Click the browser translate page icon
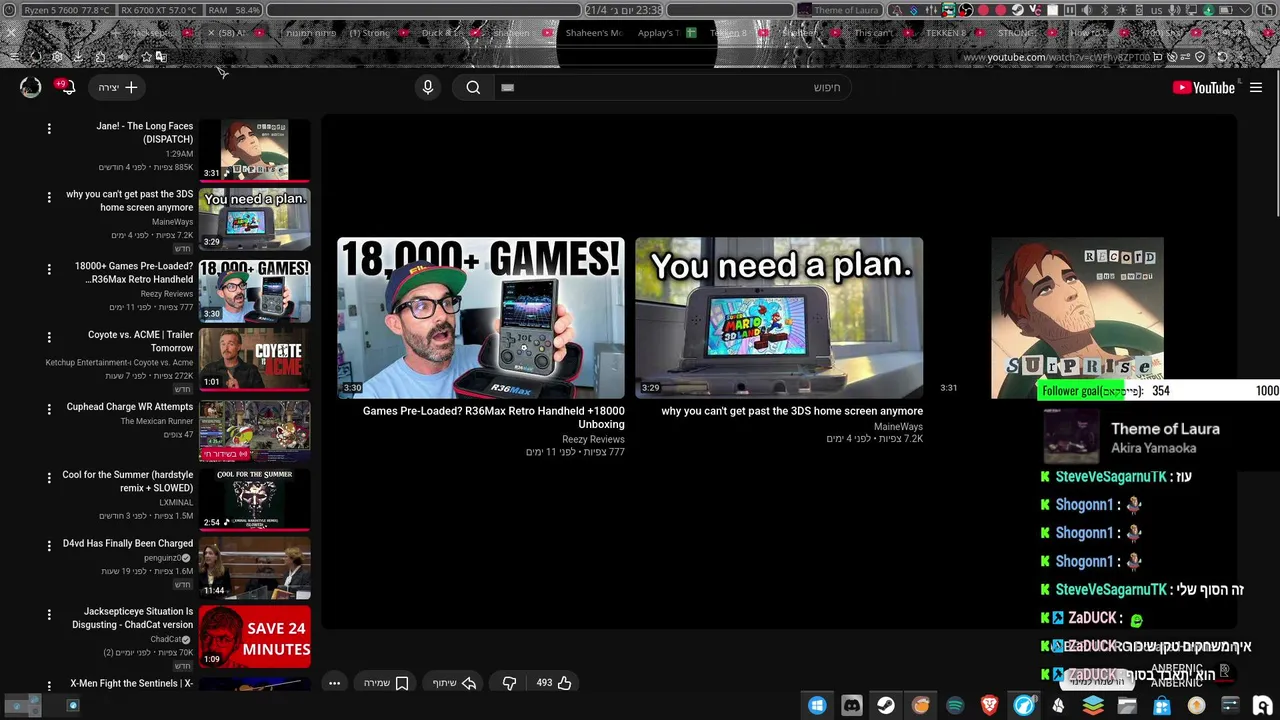Screen dimensions: 1280x720 point(161,57)
